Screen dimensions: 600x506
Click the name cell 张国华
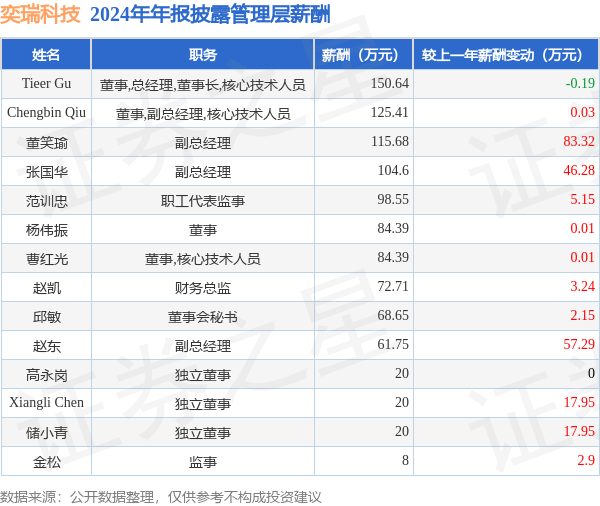46,171
